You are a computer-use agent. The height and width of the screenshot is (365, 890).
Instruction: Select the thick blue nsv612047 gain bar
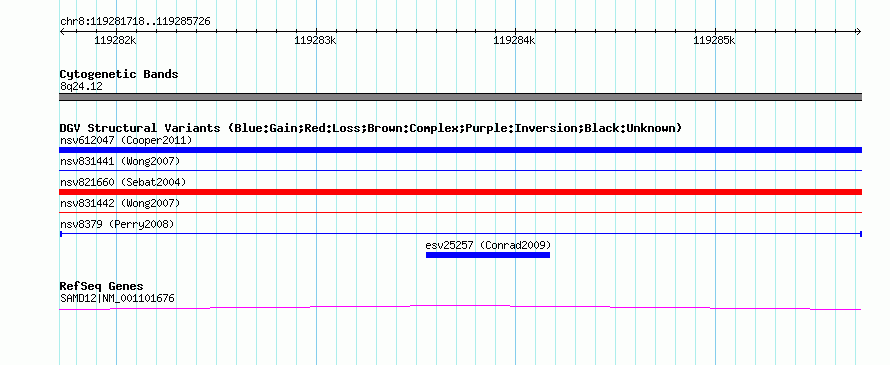pyautogui.click(x=460, y=150)
